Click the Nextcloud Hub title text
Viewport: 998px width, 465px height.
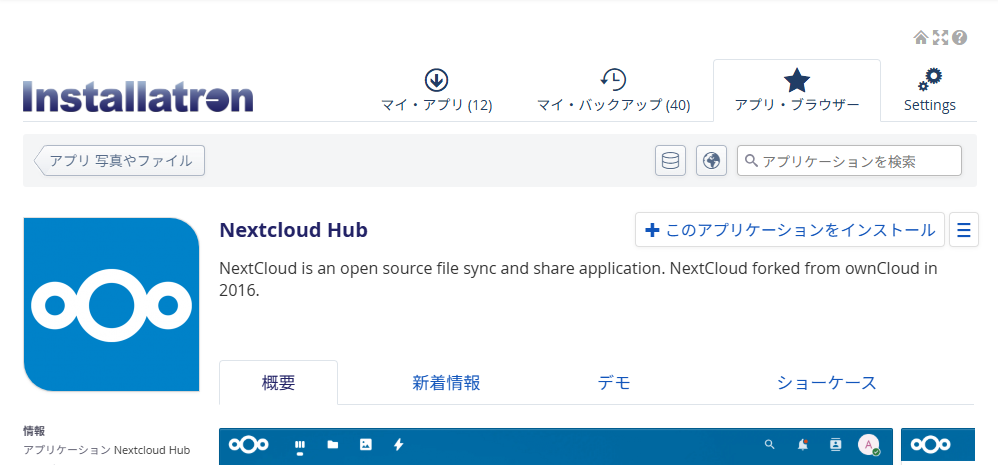[x=293, y=230]
